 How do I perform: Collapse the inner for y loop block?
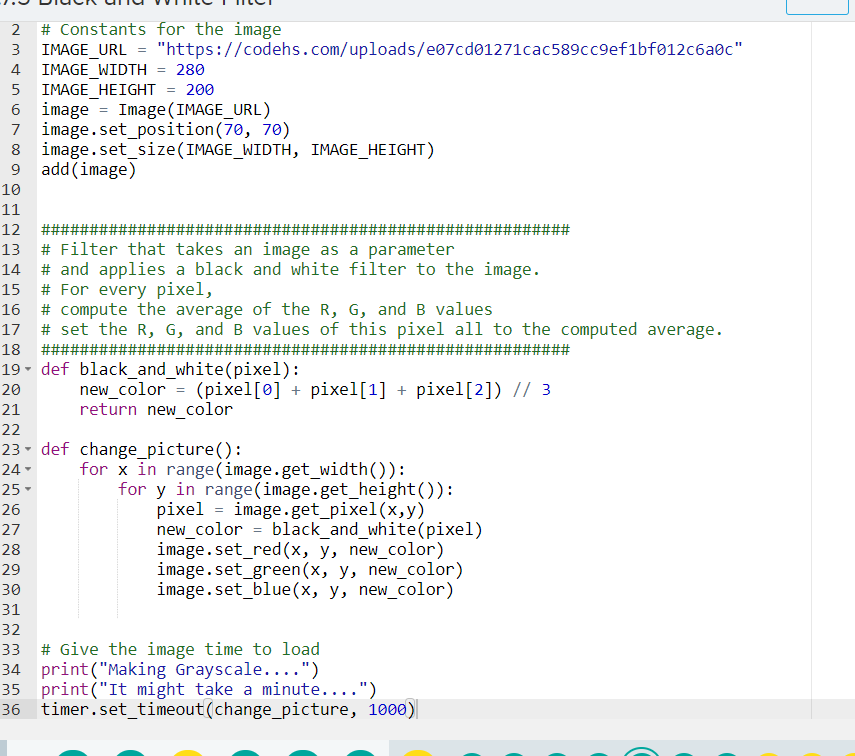point(28,489)
